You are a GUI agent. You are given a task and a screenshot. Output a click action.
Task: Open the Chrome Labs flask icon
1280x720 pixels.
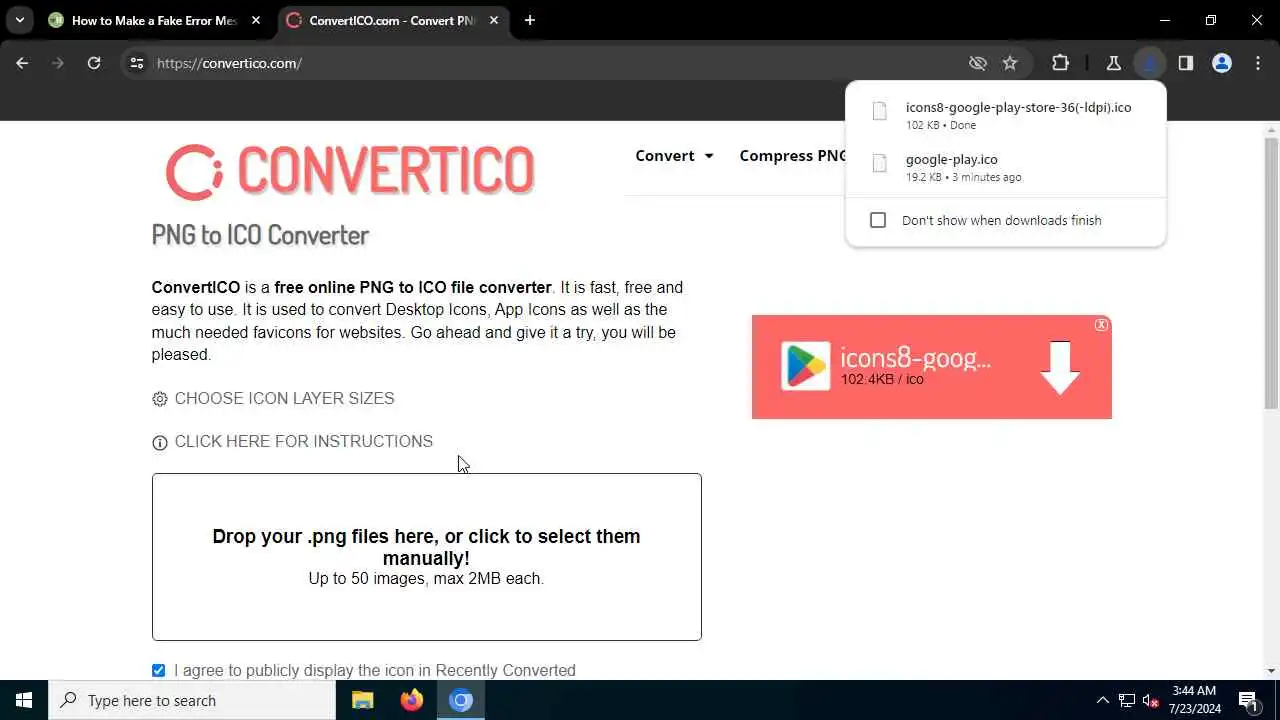click(x=1113, y=63)
